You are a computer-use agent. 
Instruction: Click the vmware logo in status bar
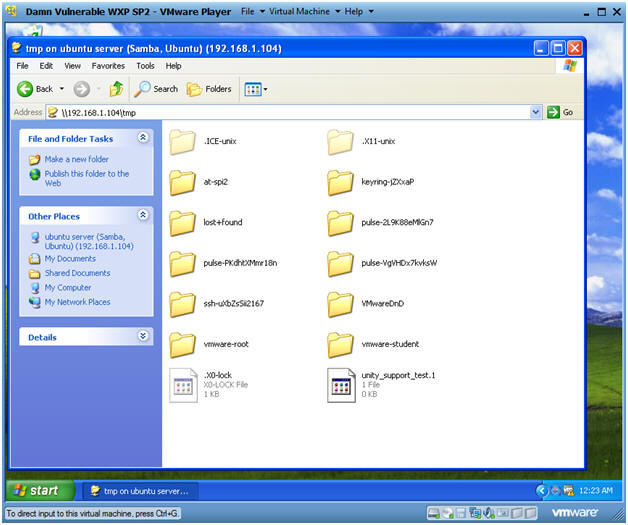click(574, 512)
